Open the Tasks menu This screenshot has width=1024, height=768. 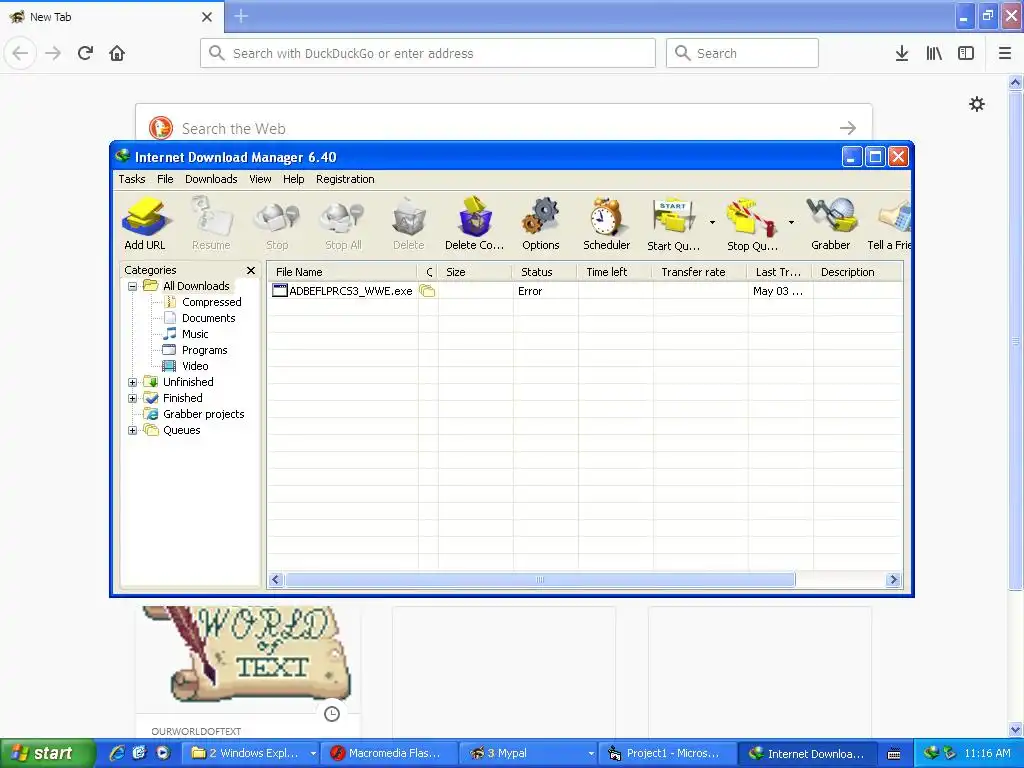[x=132, y=179]
